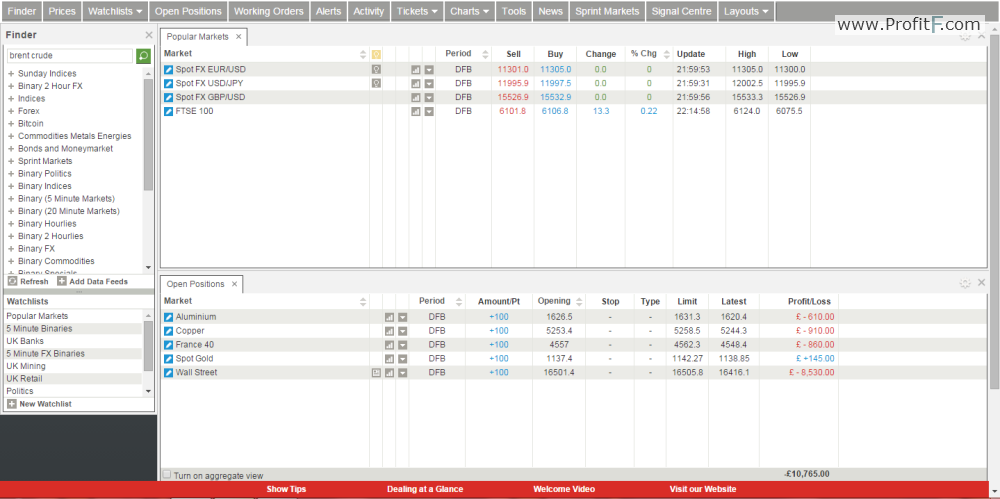Open deal ticket icon for Wall Street
1000x499 pixels.
pos(168,373)
